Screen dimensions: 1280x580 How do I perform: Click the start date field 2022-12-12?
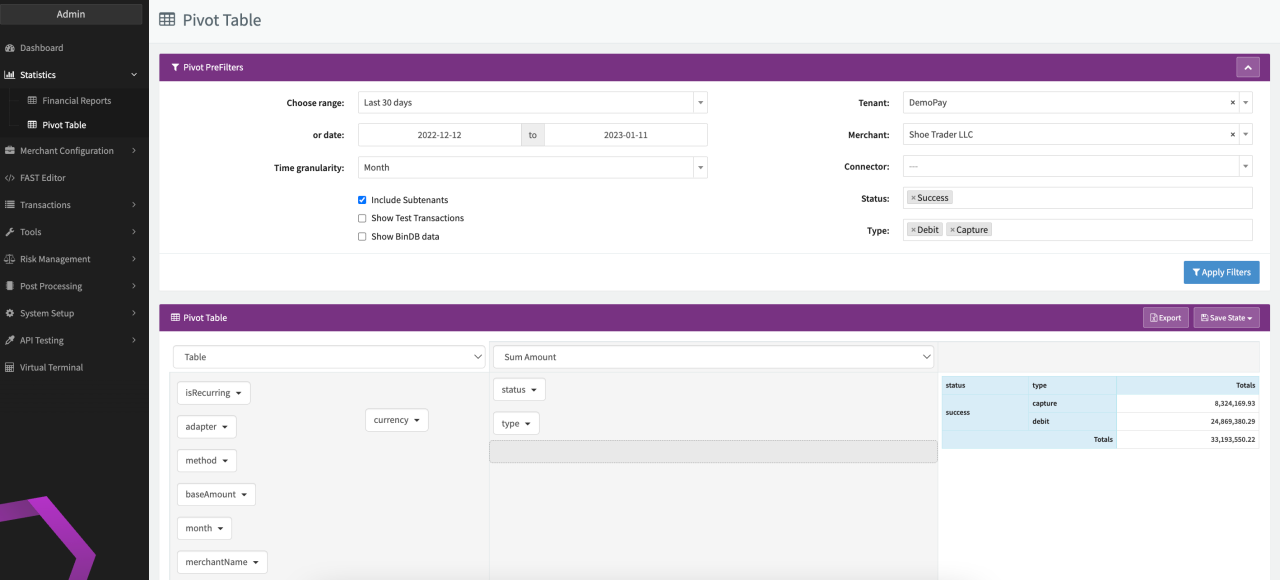click(439, 135)
